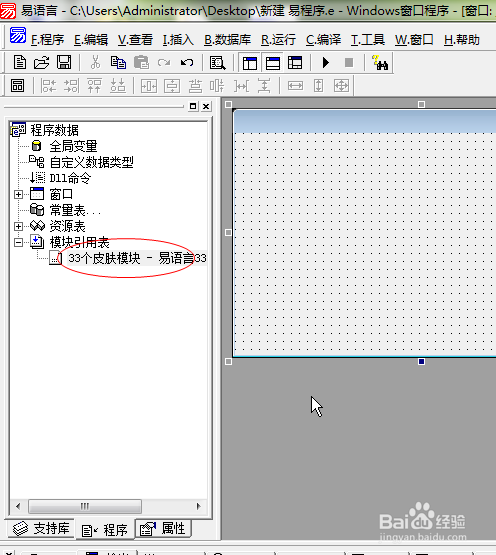
Task: Open the R.运行 menu
Action: 278,40
